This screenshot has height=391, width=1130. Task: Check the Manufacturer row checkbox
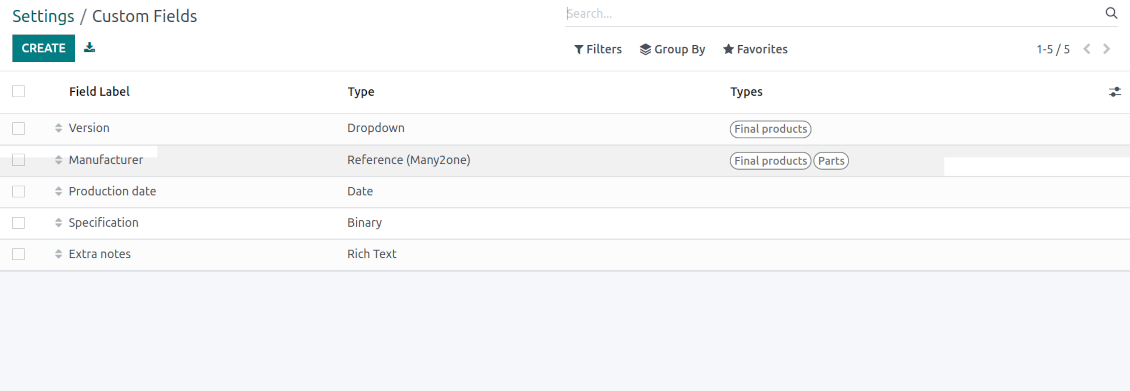pyautogui.click(x=19, y=160)
